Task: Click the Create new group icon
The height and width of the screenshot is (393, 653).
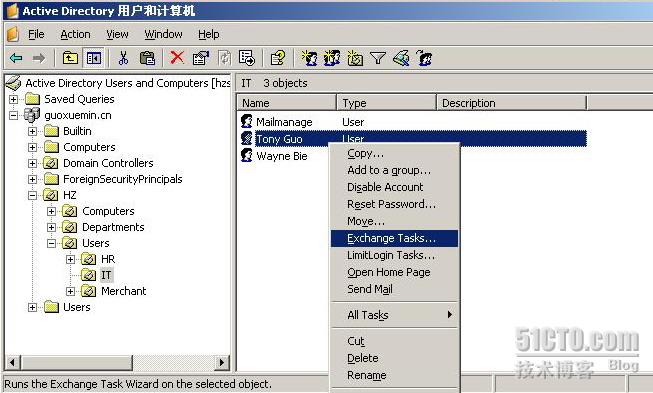Action: point(332,58)
